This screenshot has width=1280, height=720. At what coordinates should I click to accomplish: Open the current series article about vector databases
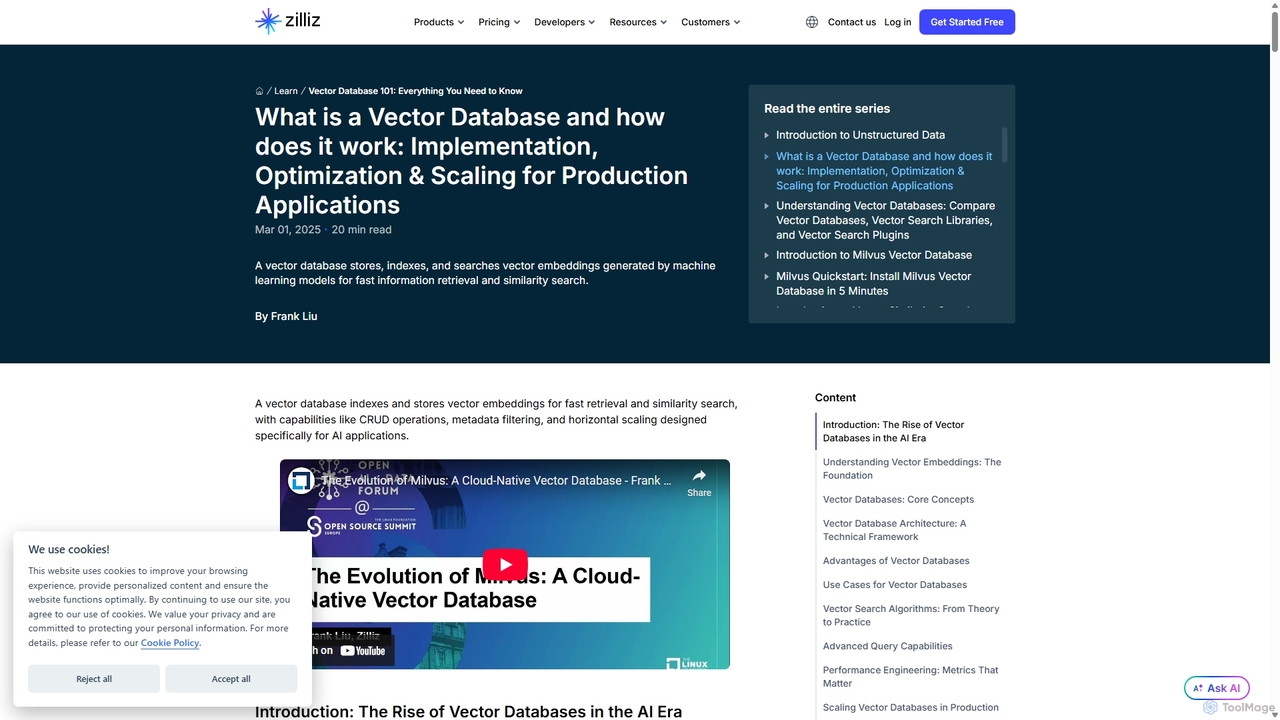click(884, 171)
